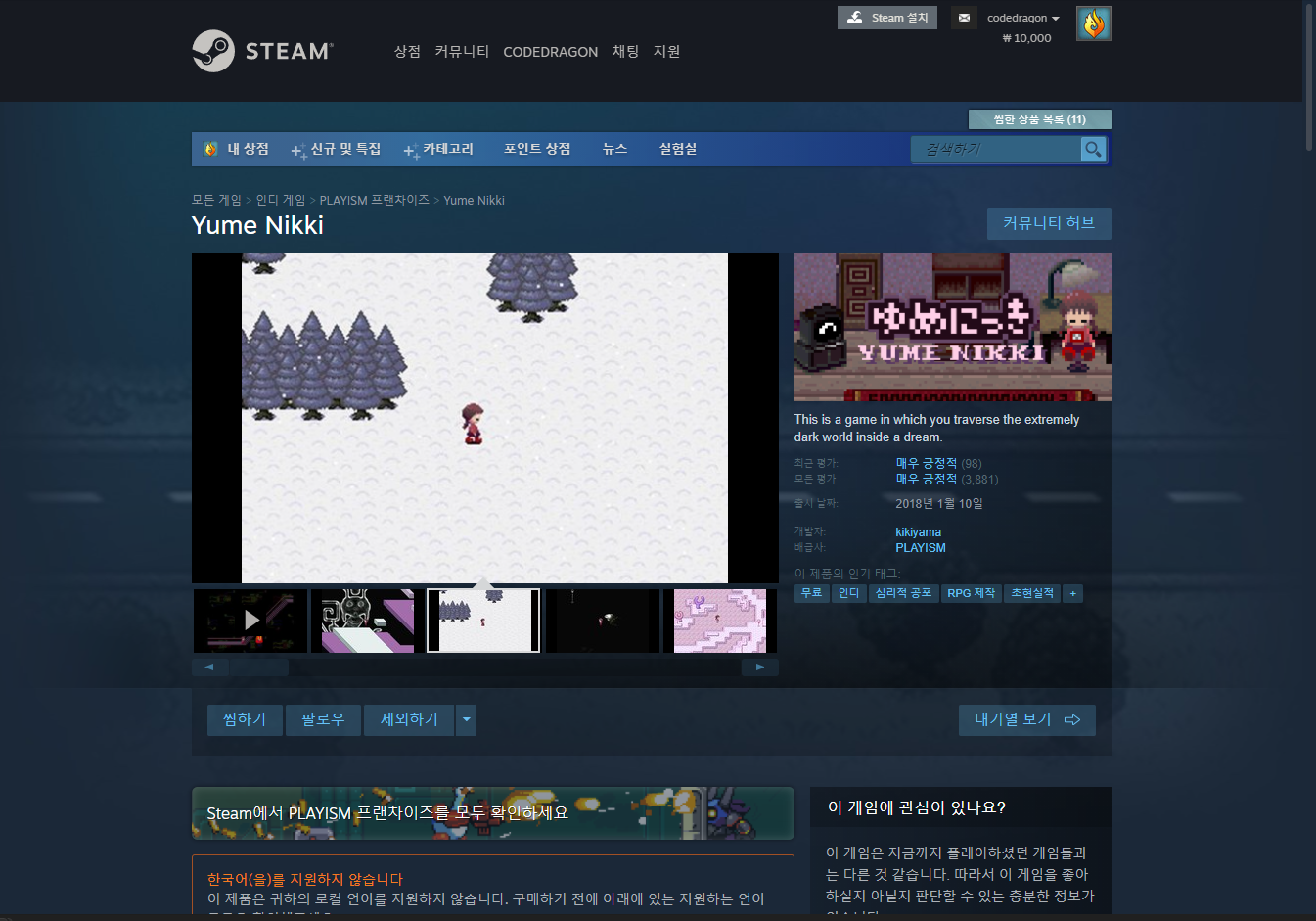This screenshot has width=1316, height=921.
Task: Expand the codedragon account dropdown
Action: pos(1023,18)
